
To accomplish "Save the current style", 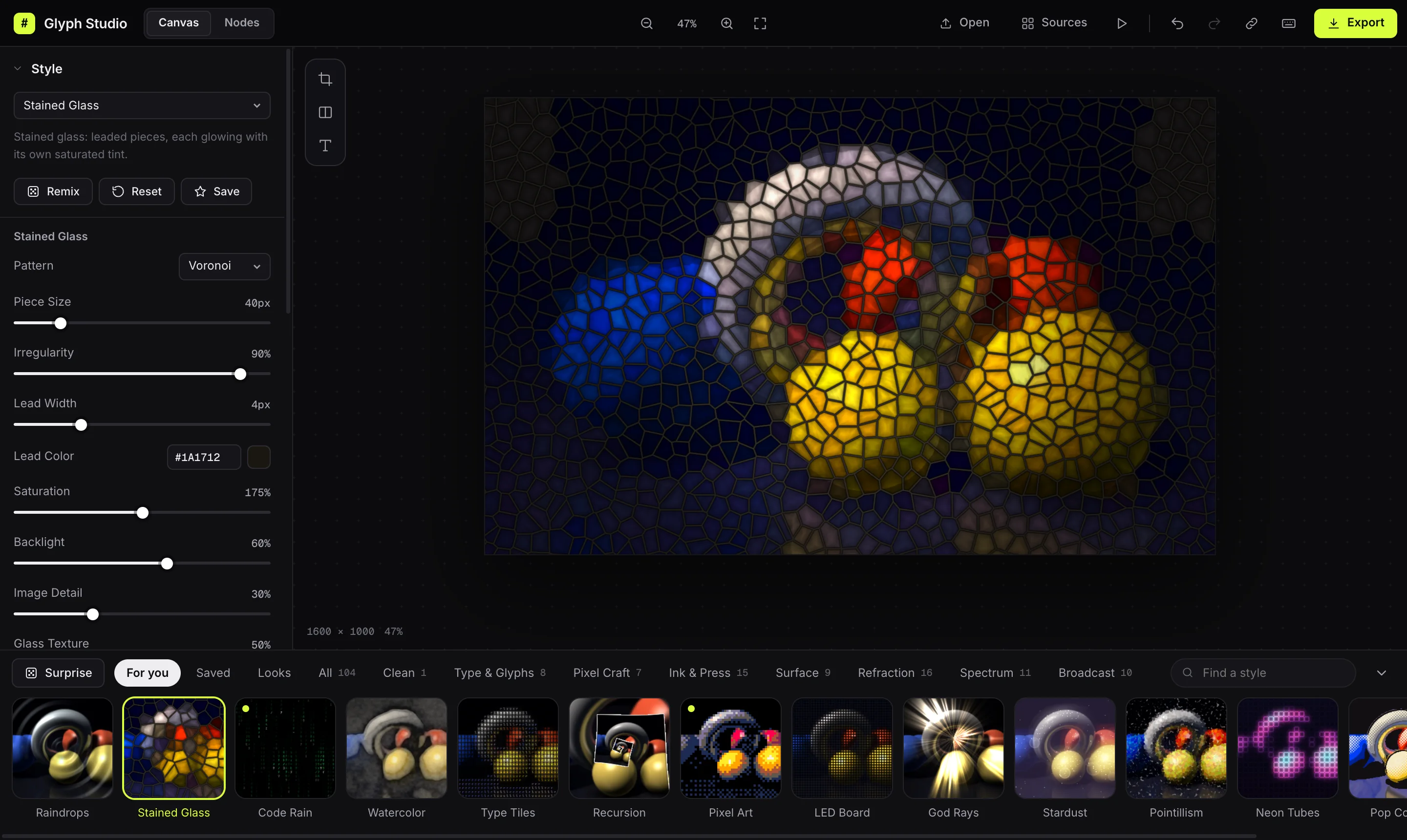I will (x=216, y=191).
